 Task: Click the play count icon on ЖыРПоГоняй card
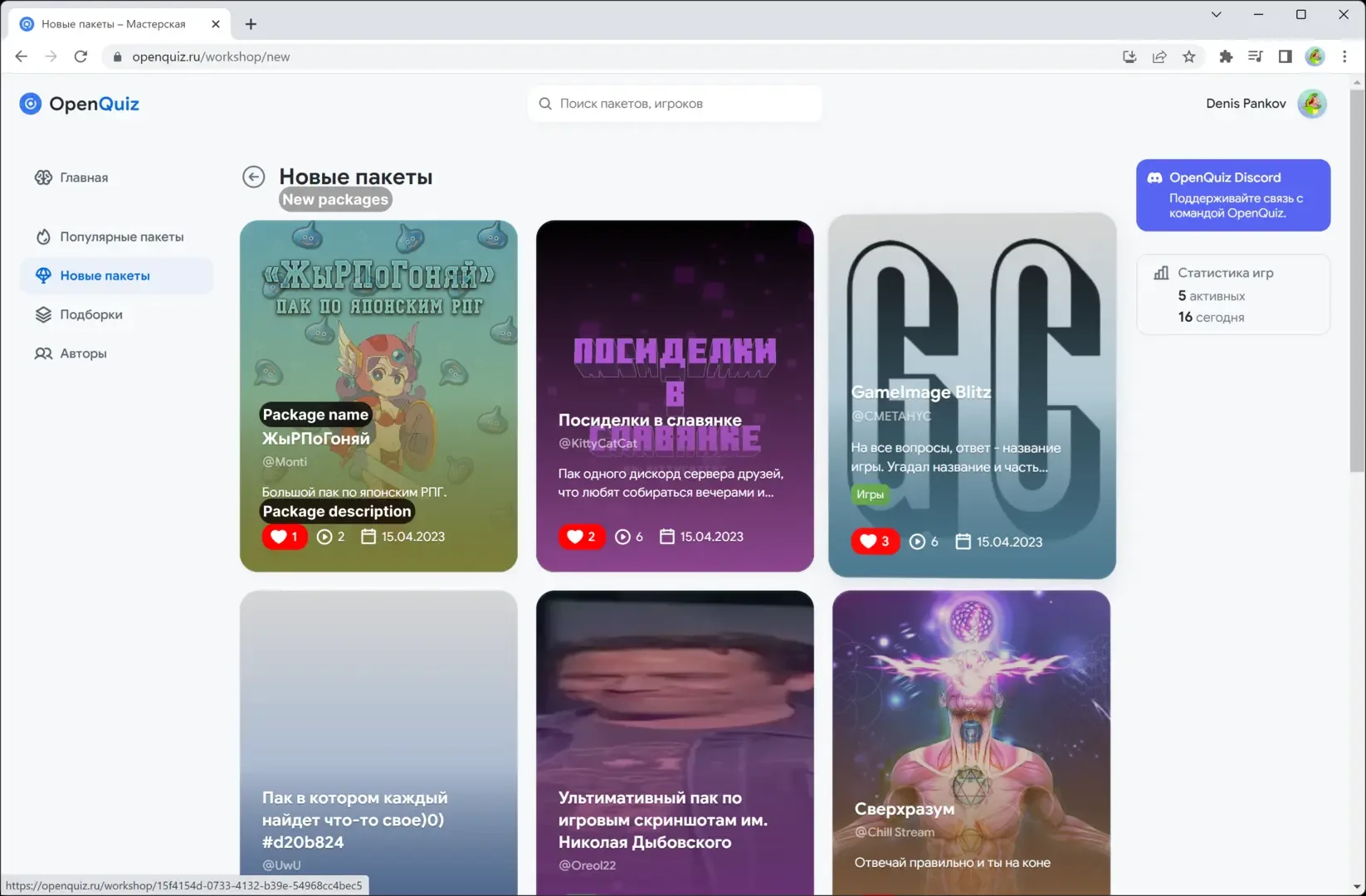pyautogui.click(x=324, y=537)
